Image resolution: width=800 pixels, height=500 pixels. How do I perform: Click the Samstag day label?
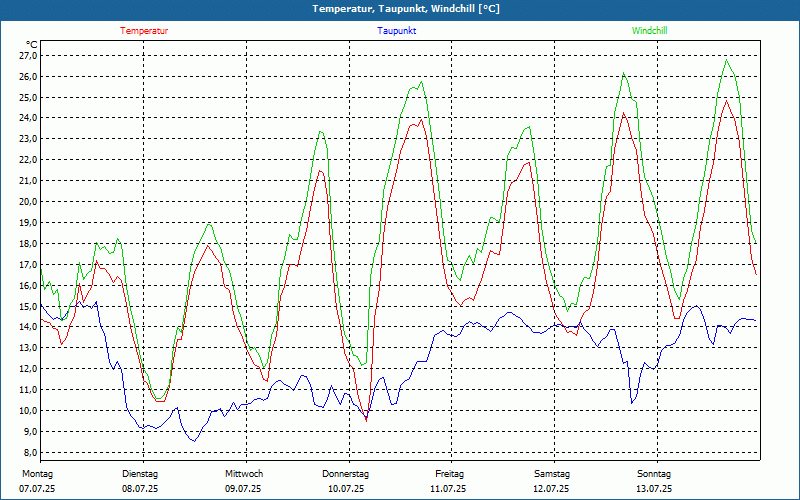[552, 474]
